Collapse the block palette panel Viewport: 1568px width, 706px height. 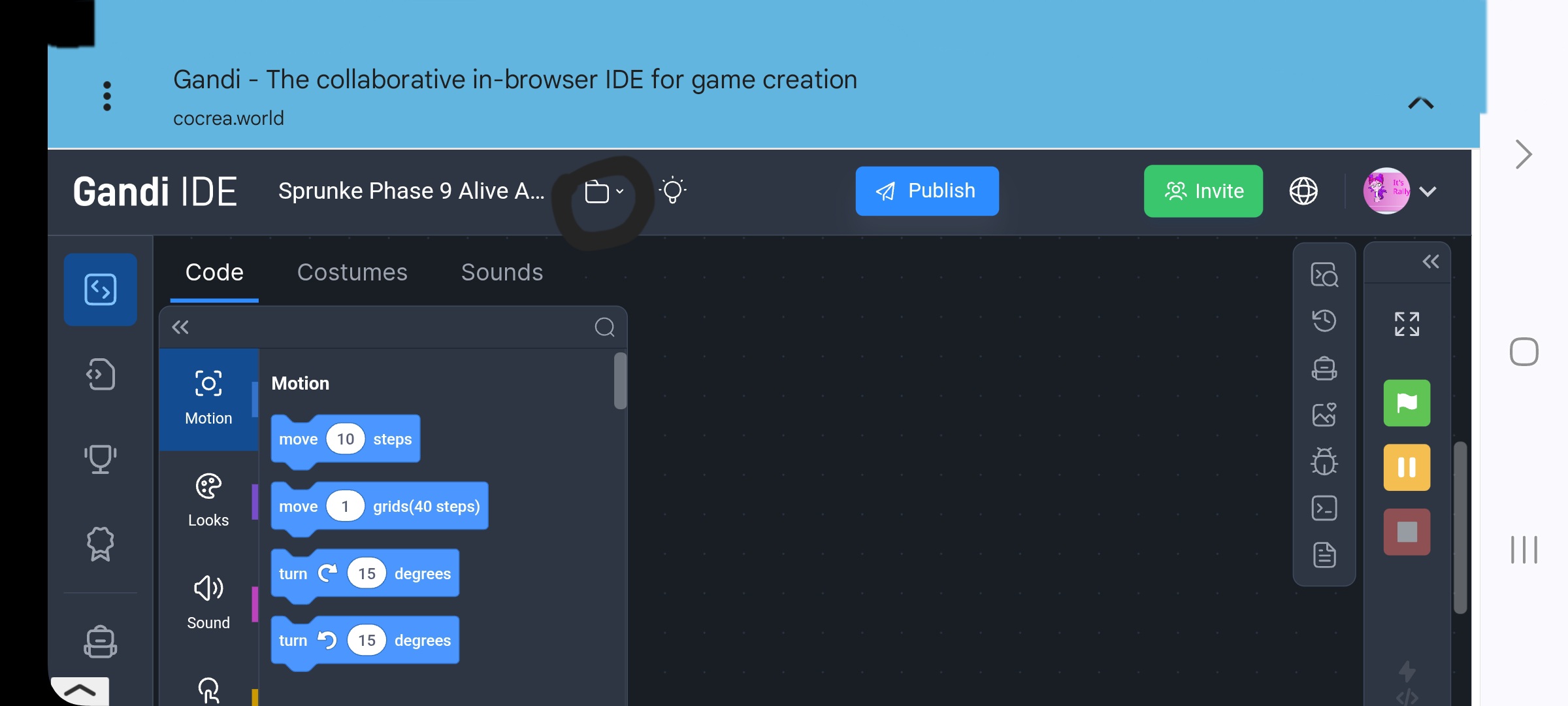pos(180,327)
